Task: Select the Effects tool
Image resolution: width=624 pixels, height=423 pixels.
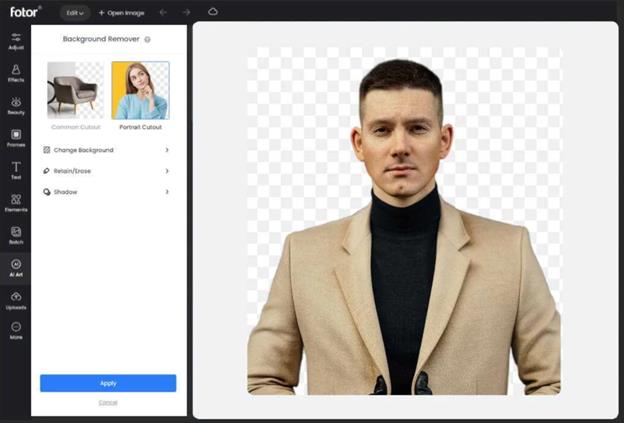Action: pos(16,72)
